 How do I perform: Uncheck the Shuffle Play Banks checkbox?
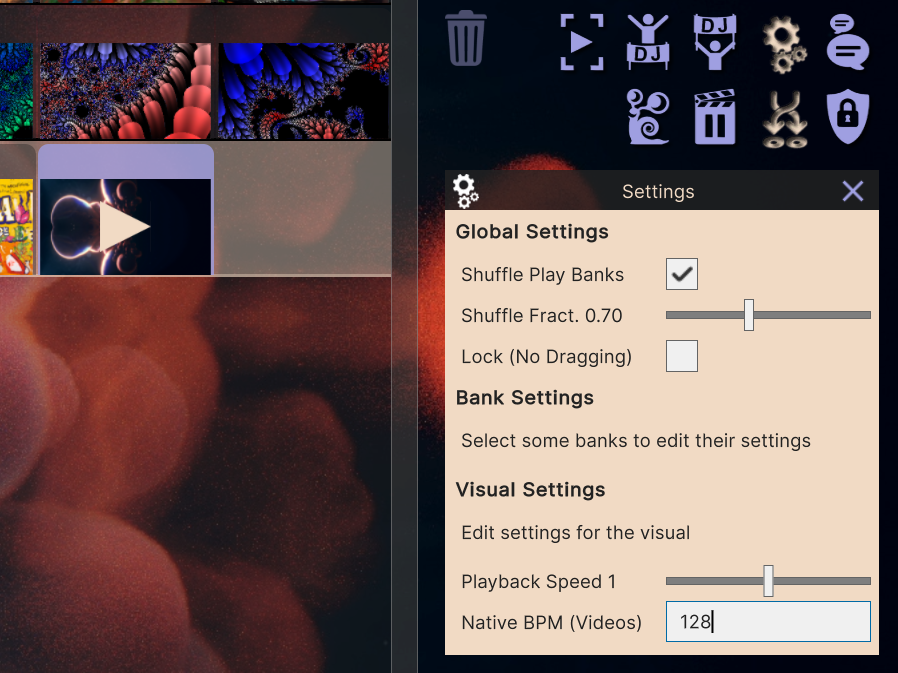[x=682, y=274]
